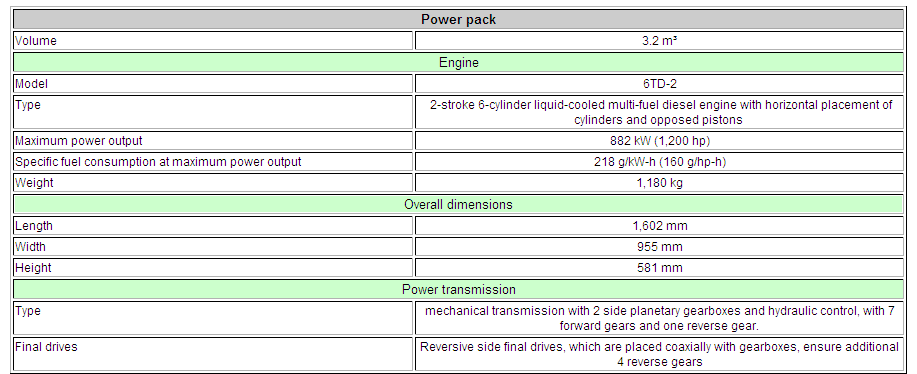Click the green Engine section header
Image resolution: width=917 pixels, height=374 pixels.
[458, 63]
